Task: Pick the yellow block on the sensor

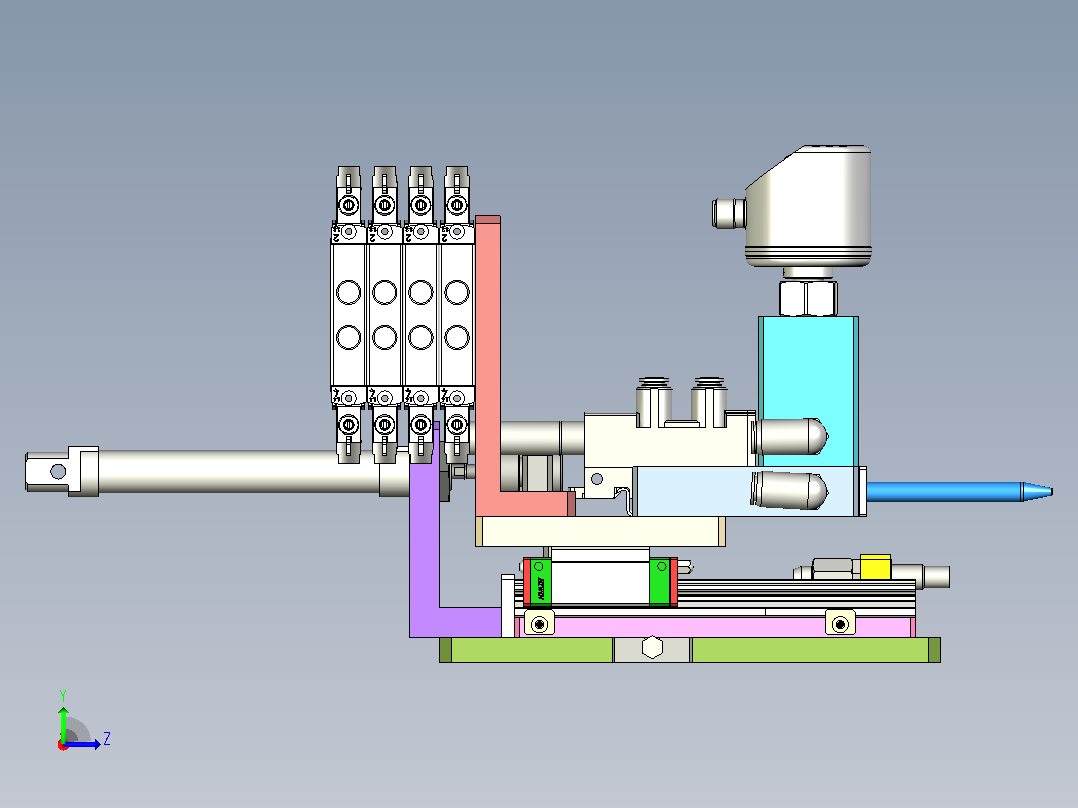Action: tap(875, 567)
